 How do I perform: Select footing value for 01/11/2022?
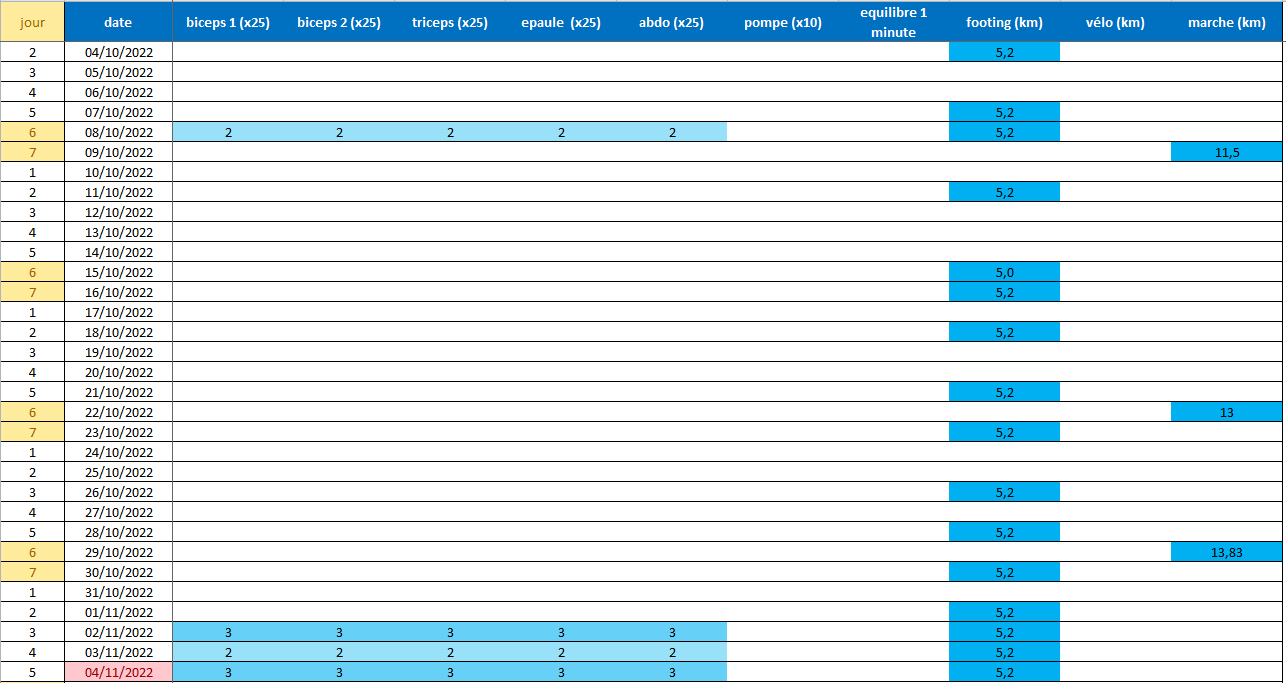pyautogui.click(x=1005, y=612)
